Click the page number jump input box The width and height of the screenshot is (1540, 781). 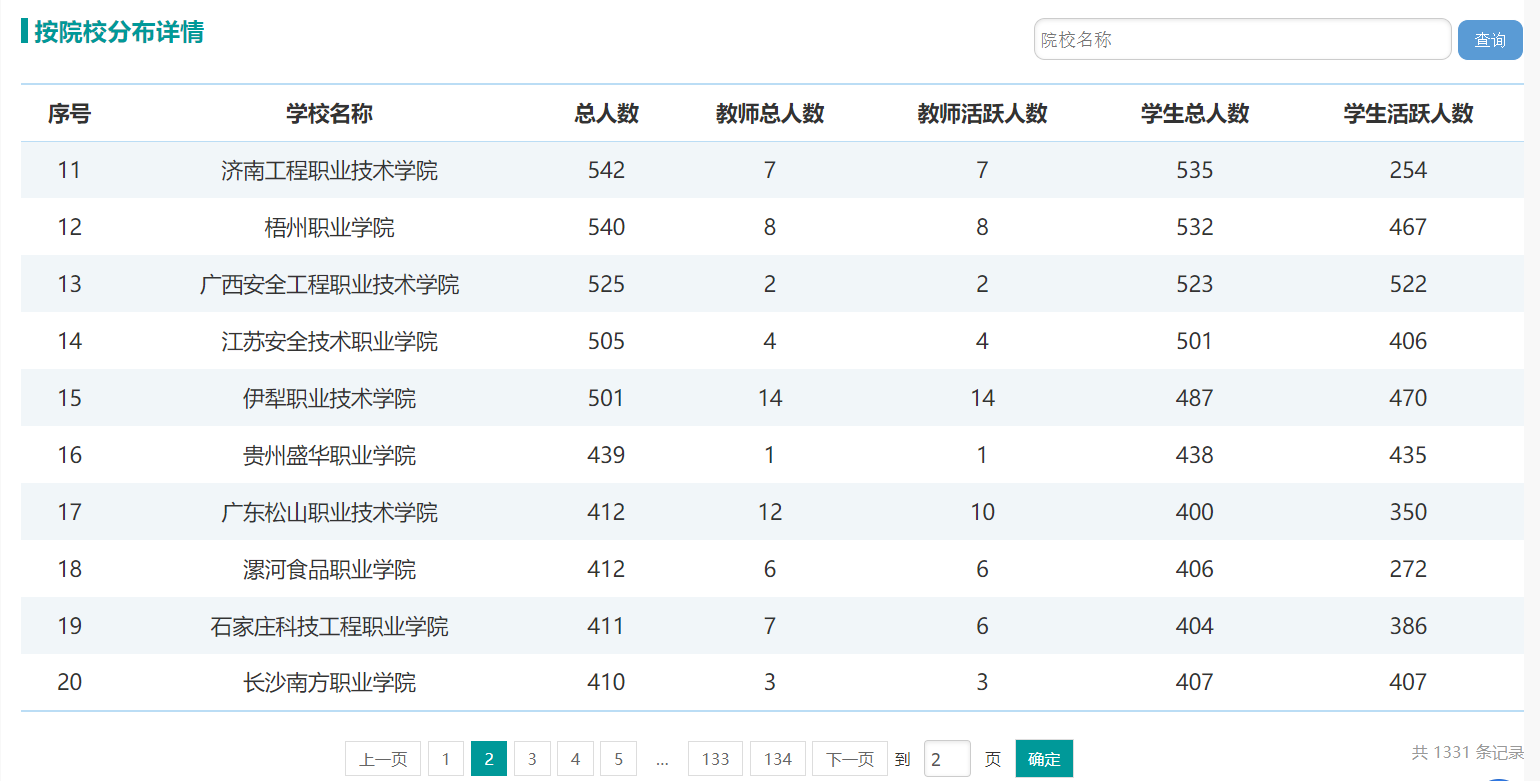pyautogui.click(x=947, y=759)
